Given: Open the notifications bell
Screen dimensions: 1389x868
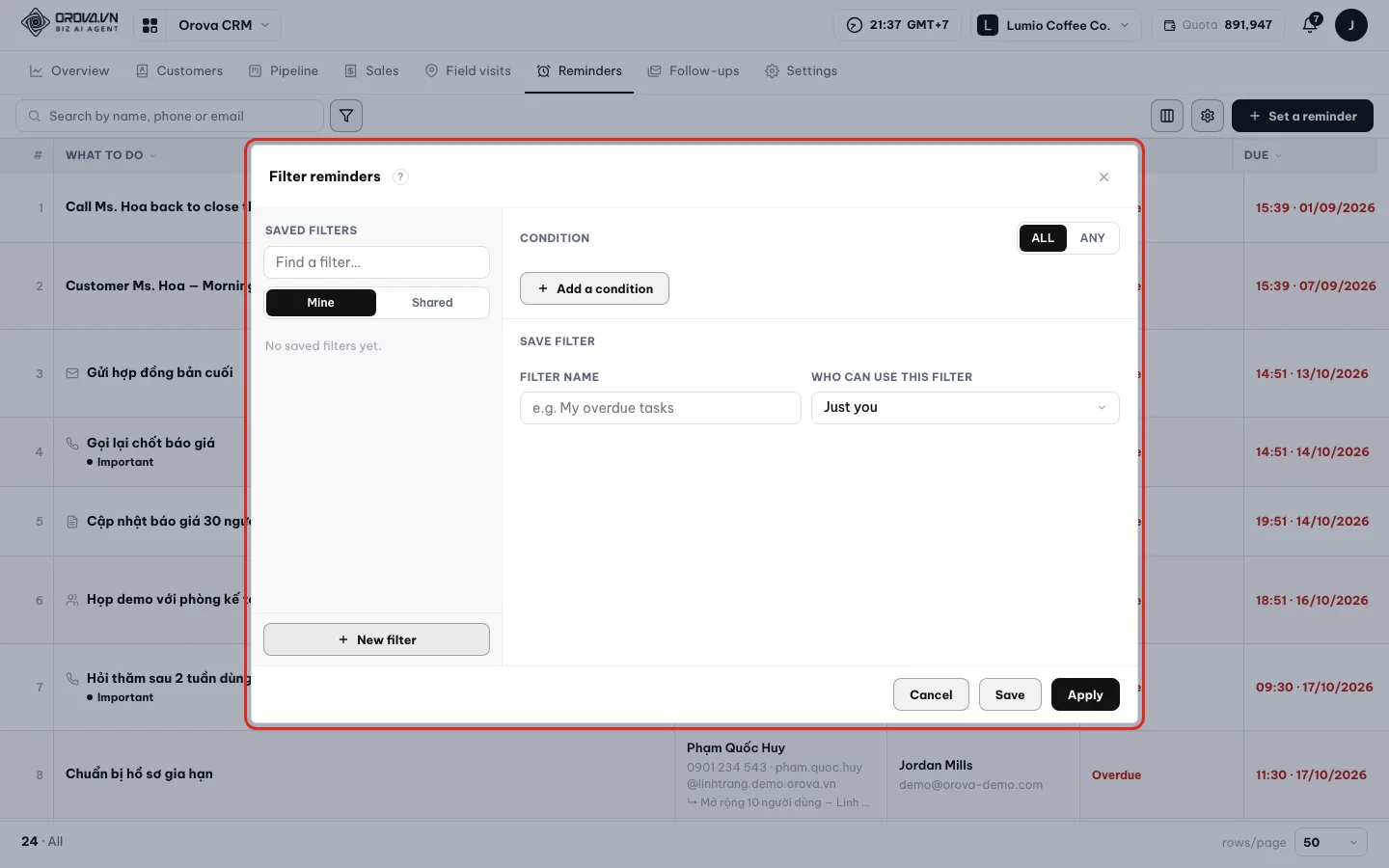Looking at the screenshot, I should pyautogui.click(x=1310, y=25).
